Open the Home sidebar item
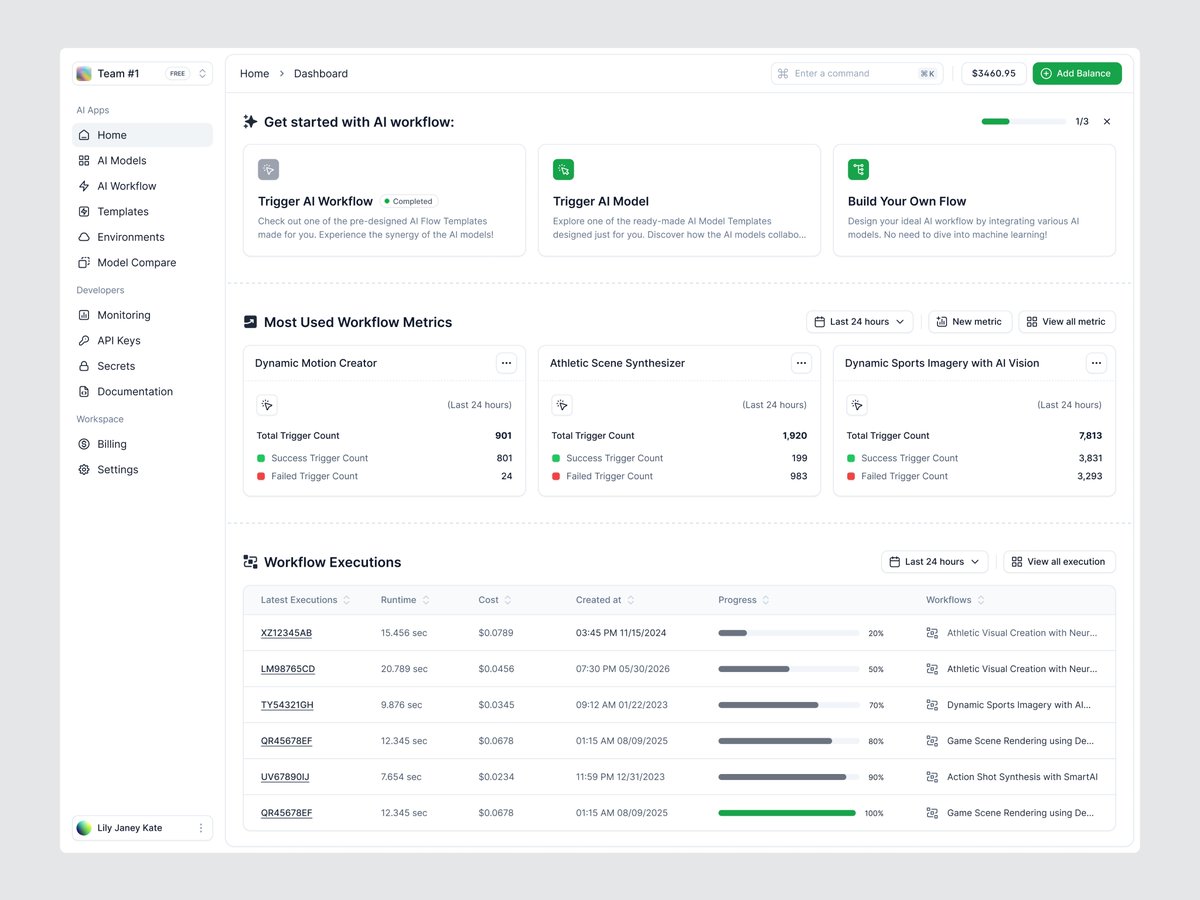 coord(142,135)
